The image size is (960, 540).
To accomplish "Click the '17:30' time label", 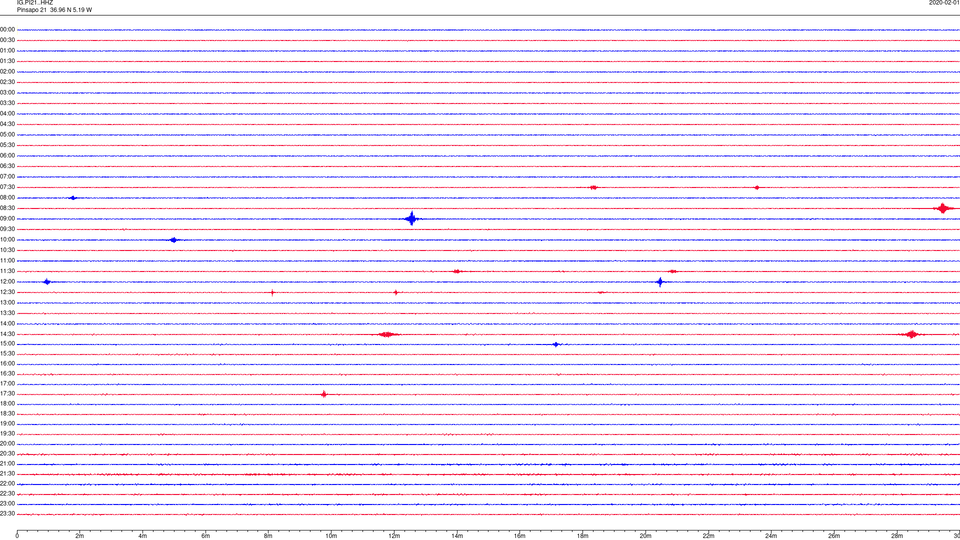I will (x=7, y=394).
